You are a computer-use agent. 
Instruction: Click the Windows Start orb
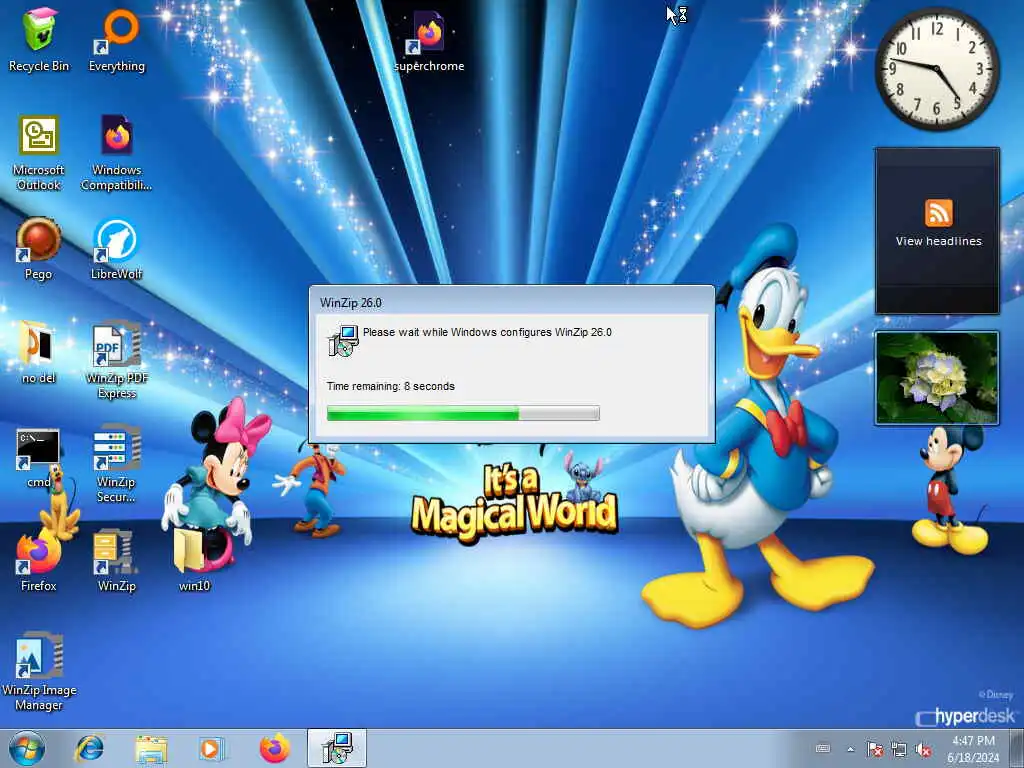pos(27,748)
